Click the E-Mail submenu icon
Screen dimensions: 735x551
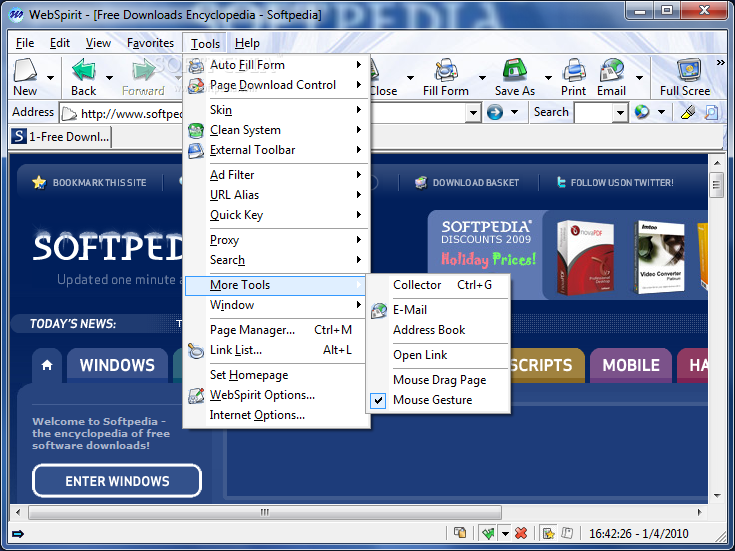pos(379,310)
